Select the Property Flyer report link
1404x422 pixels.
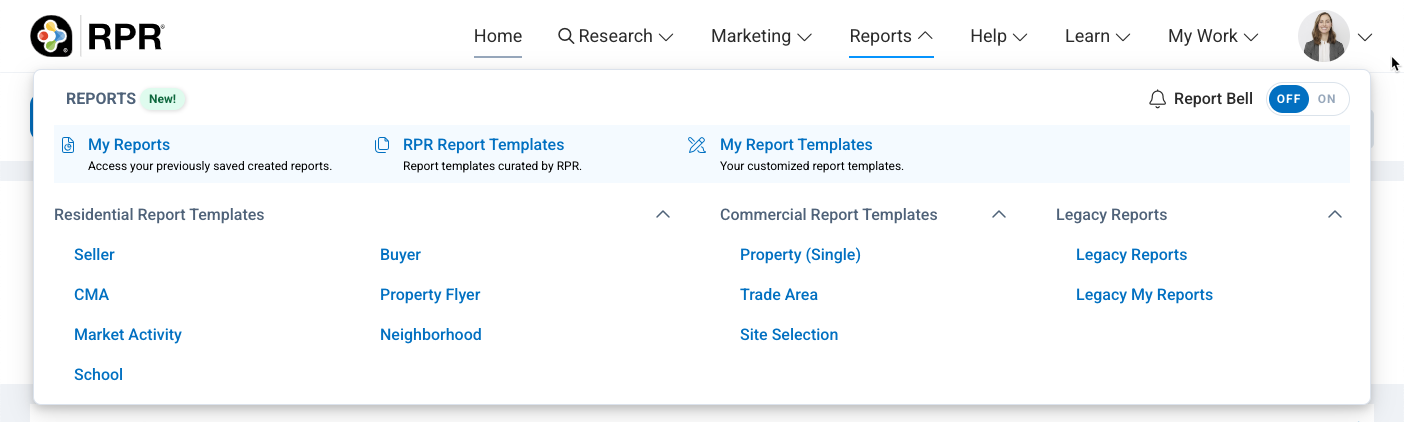click(430, 295)
